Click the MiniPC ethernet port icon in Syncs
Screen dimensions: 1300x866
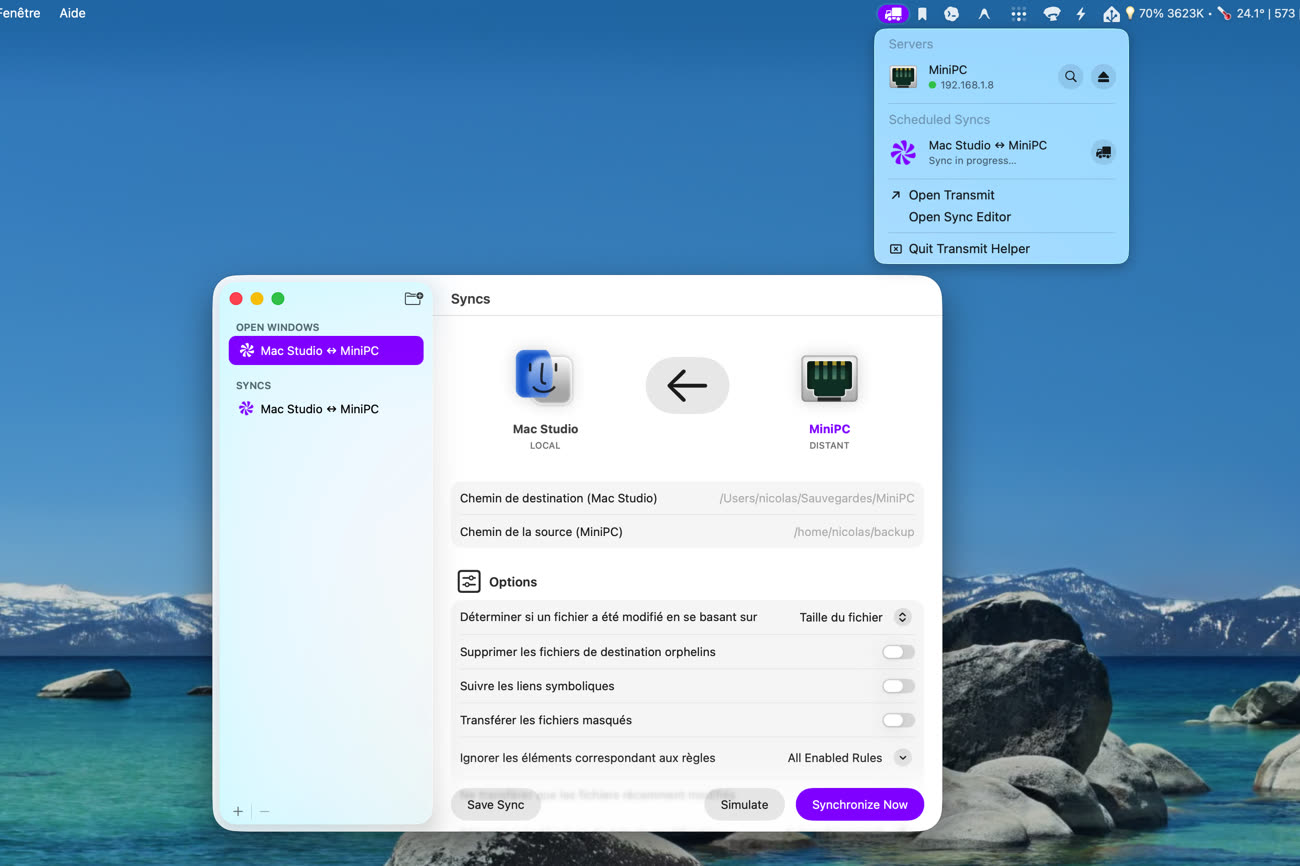(x=829, y=378)
